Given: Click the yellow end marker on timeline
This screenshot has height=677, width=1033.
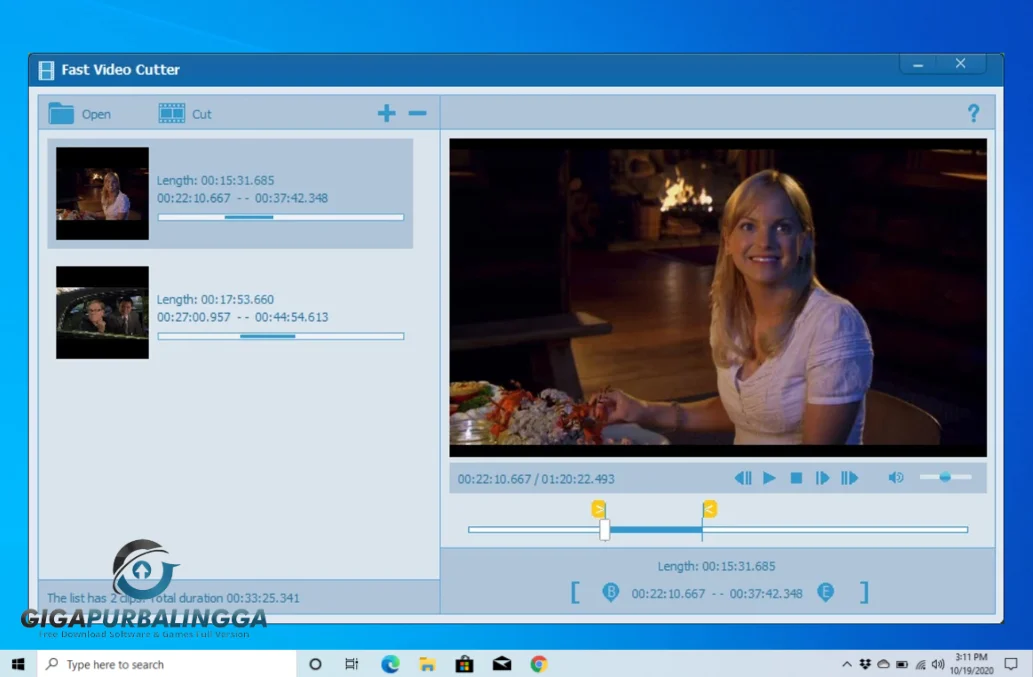Looking at the screenshot, I should pyautogui.click(x=709, y=509).
